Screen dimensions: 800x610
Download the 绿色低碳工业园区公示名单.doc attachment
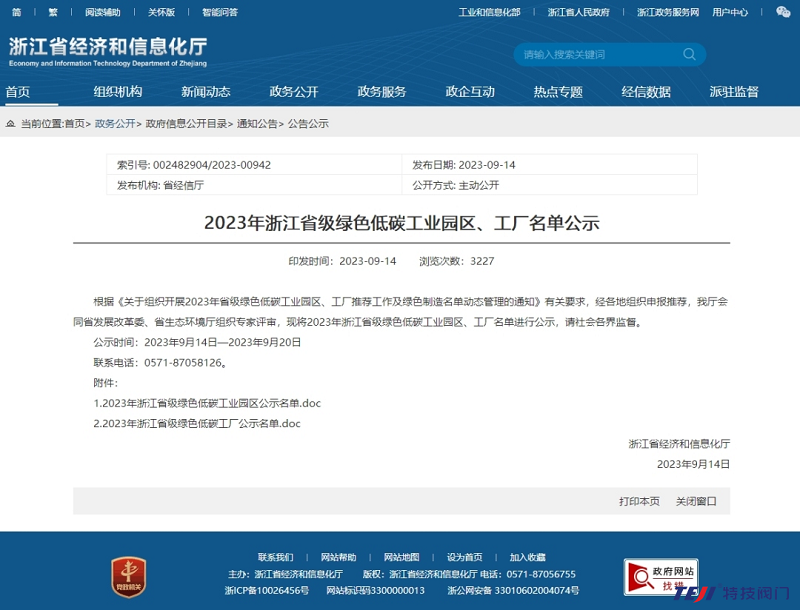(x=207, y=403)
